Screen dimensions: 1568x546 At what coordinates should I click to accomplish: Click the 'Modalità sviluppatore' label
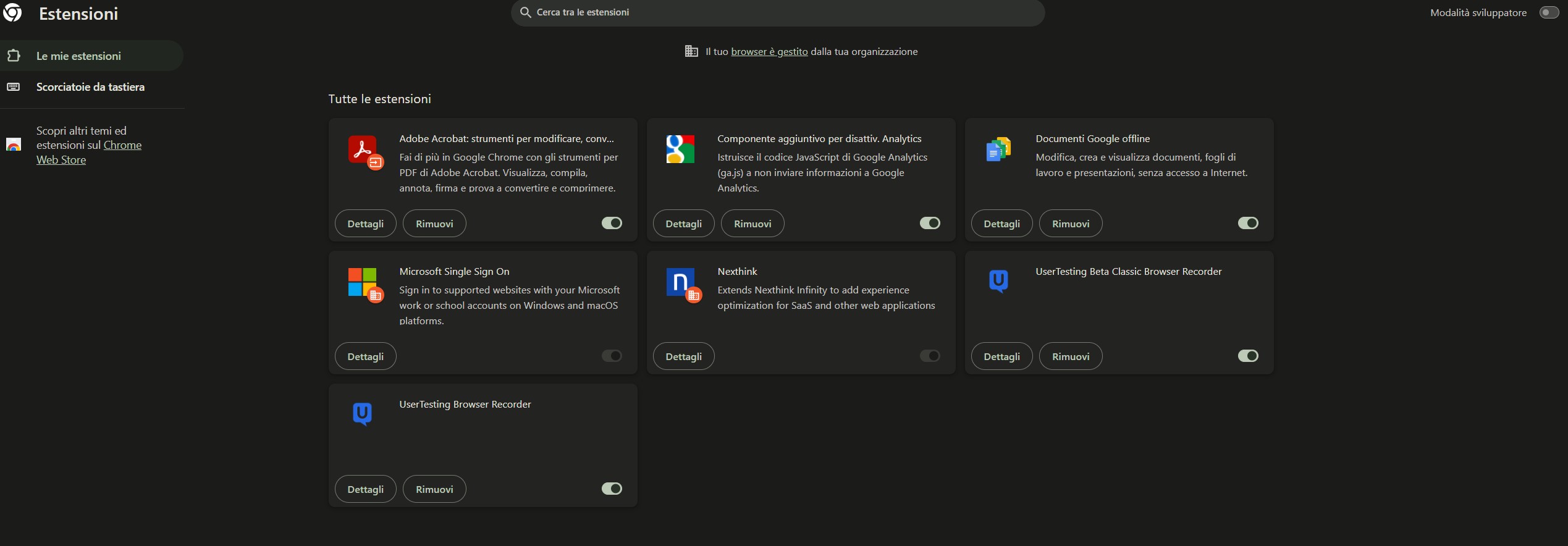[1478, 12]
